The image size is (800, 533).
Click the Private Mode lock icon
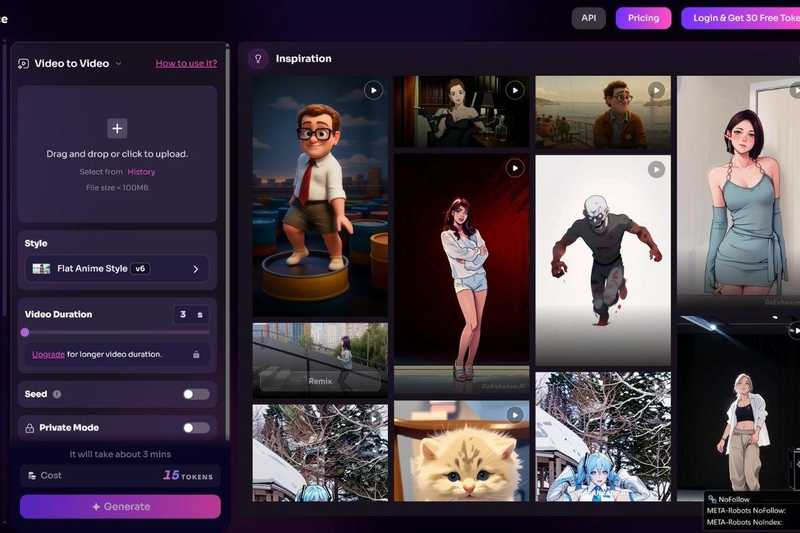(30, 428)
